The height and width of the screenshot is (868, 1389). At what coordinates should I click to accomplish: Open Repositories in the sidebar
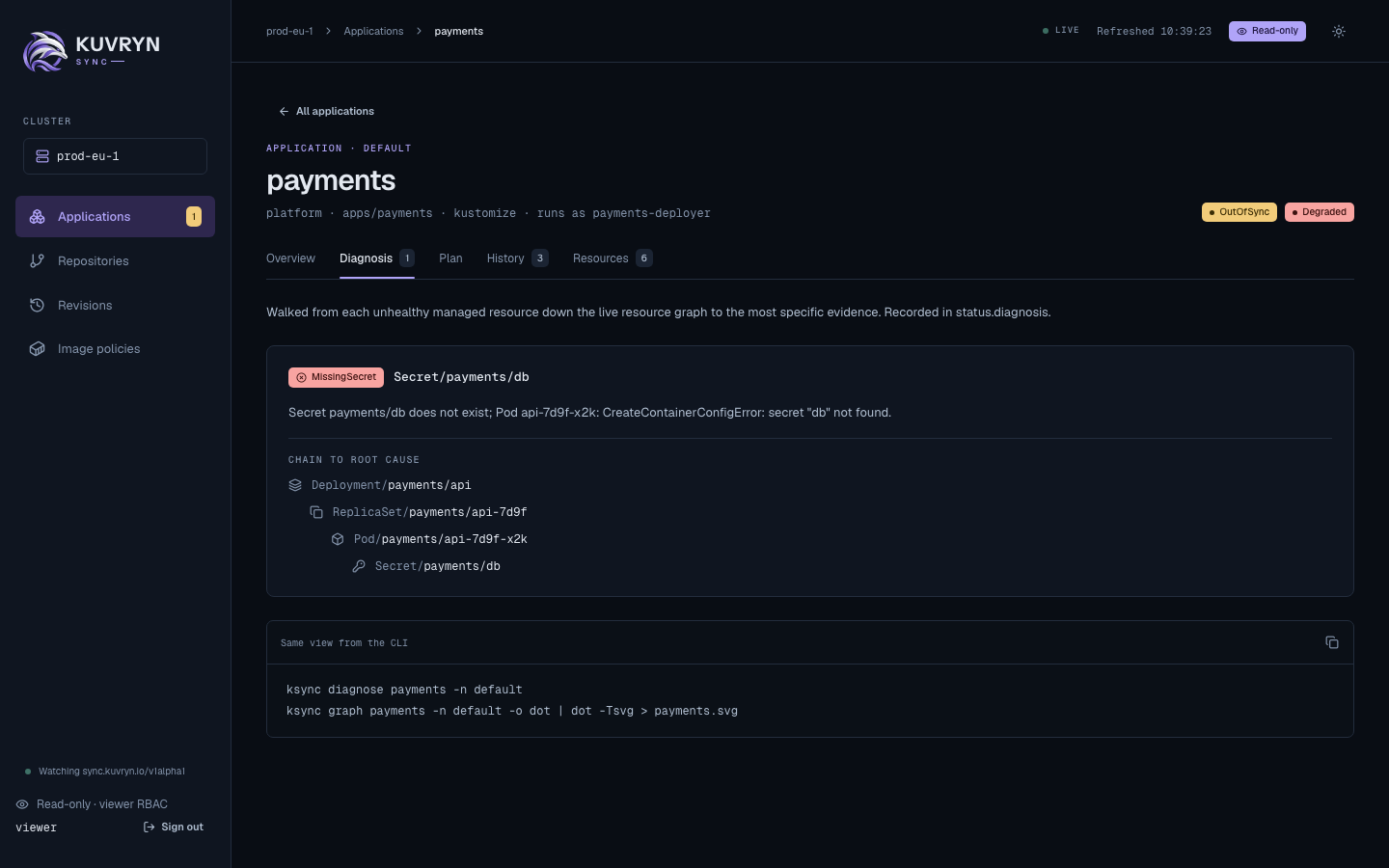115,261
